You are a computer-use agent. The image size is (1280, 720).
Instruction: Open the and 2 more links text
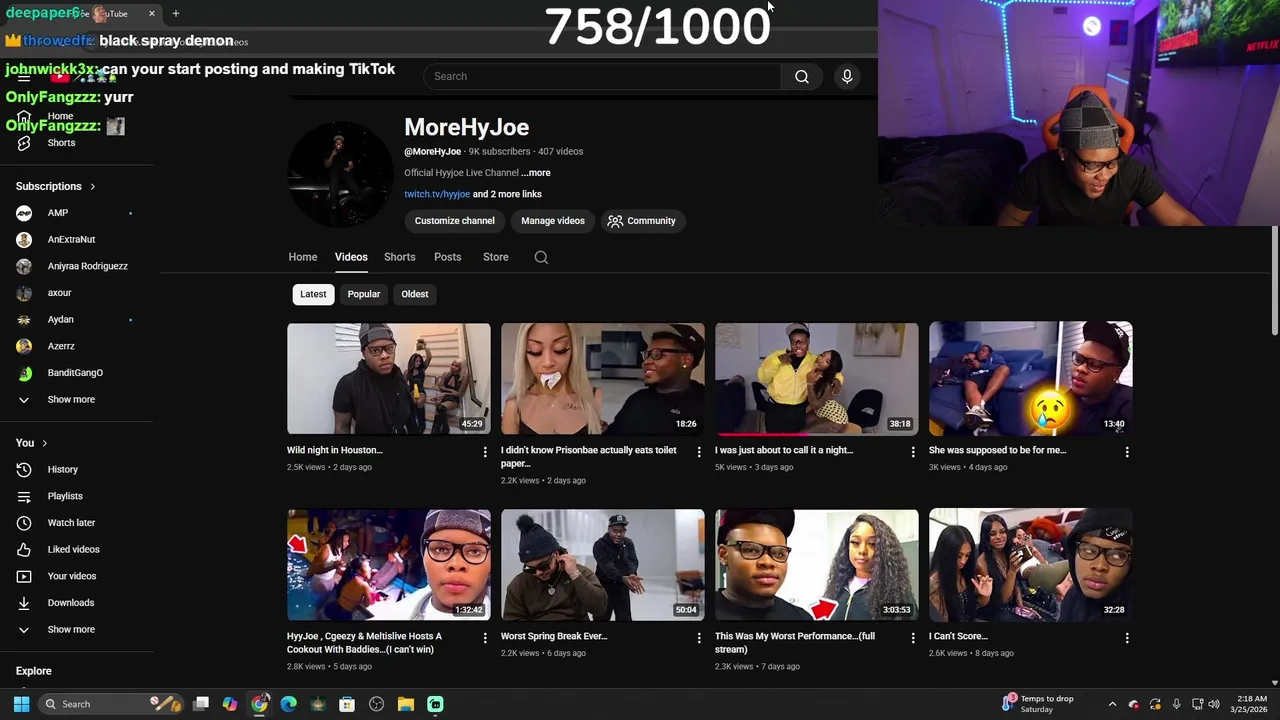pyautogui.click(x=507, y=194)
